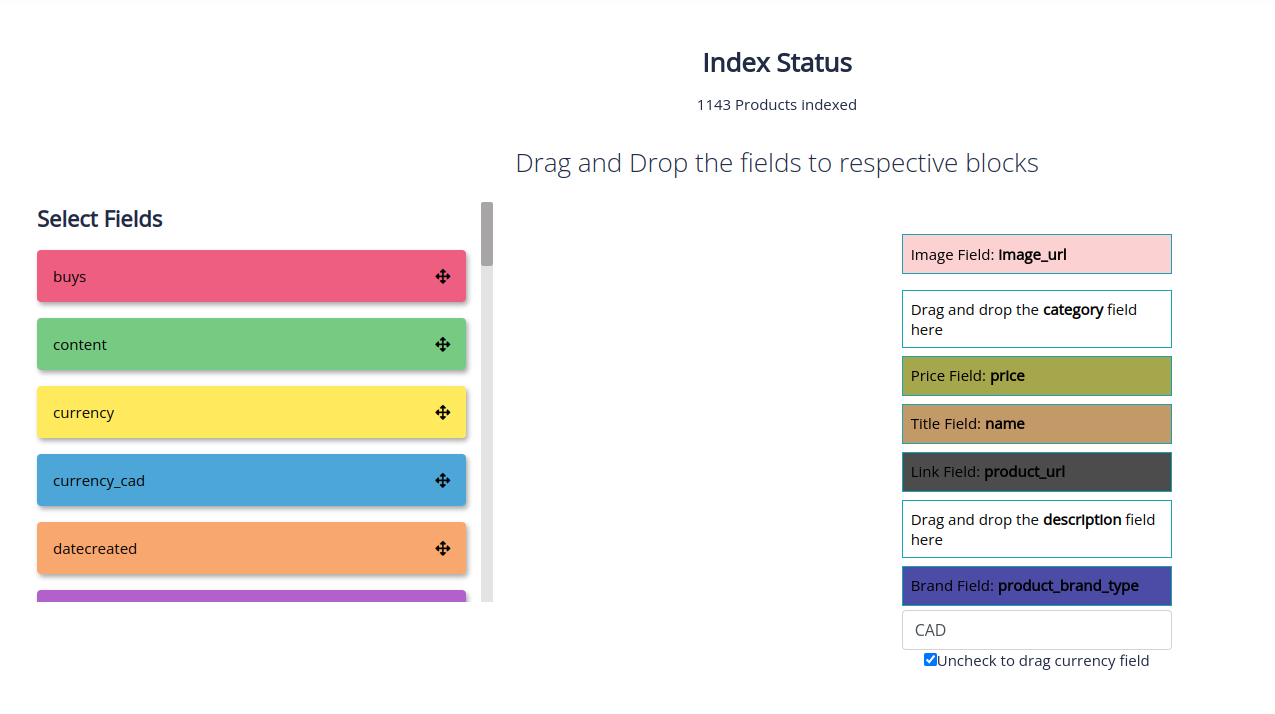Click the Price Field price block
Image resolution: width=1275 pixels, height=714 pixels.
(1036, 376)
